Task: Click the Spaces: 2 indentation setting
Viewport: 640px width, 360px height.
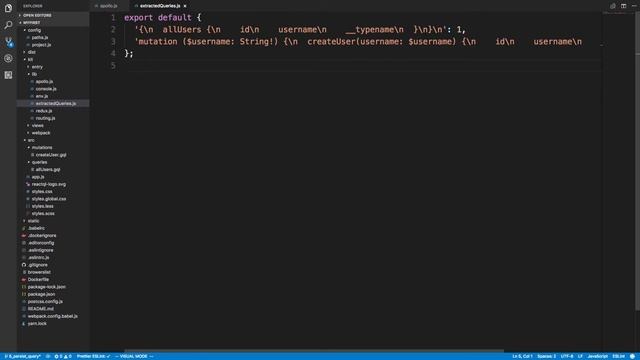Action: pyautogui.click(x=547, y=356)
